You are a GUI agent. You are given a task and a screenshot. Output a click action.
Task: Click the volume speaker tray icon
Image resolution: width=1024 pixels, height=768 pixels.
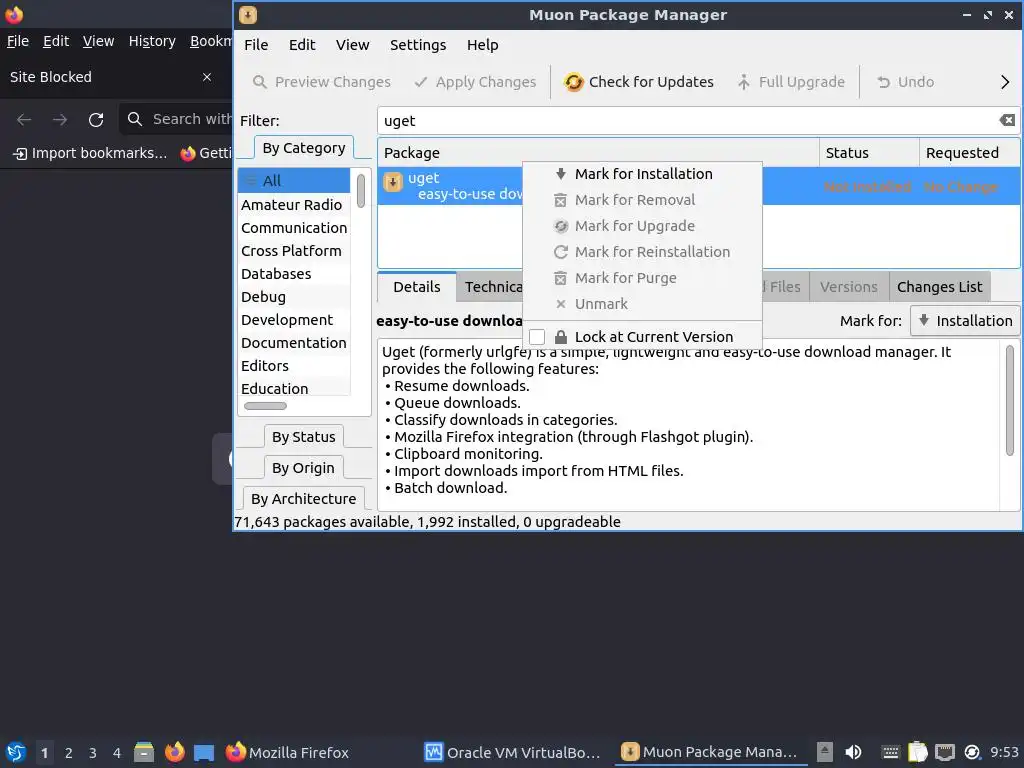(x=853, y=752)
